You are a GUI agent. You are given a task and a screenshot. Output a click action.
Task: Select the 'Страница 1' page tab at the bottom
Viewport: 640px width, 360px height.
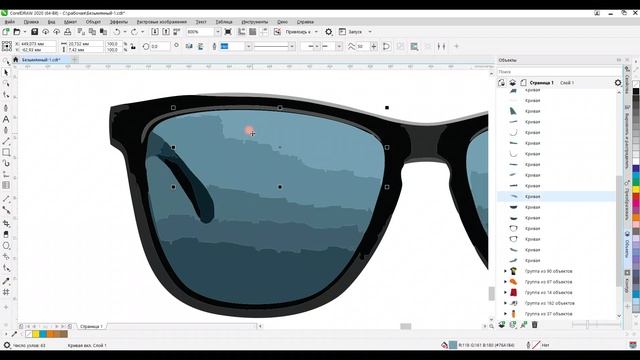[x=91, y=326]
